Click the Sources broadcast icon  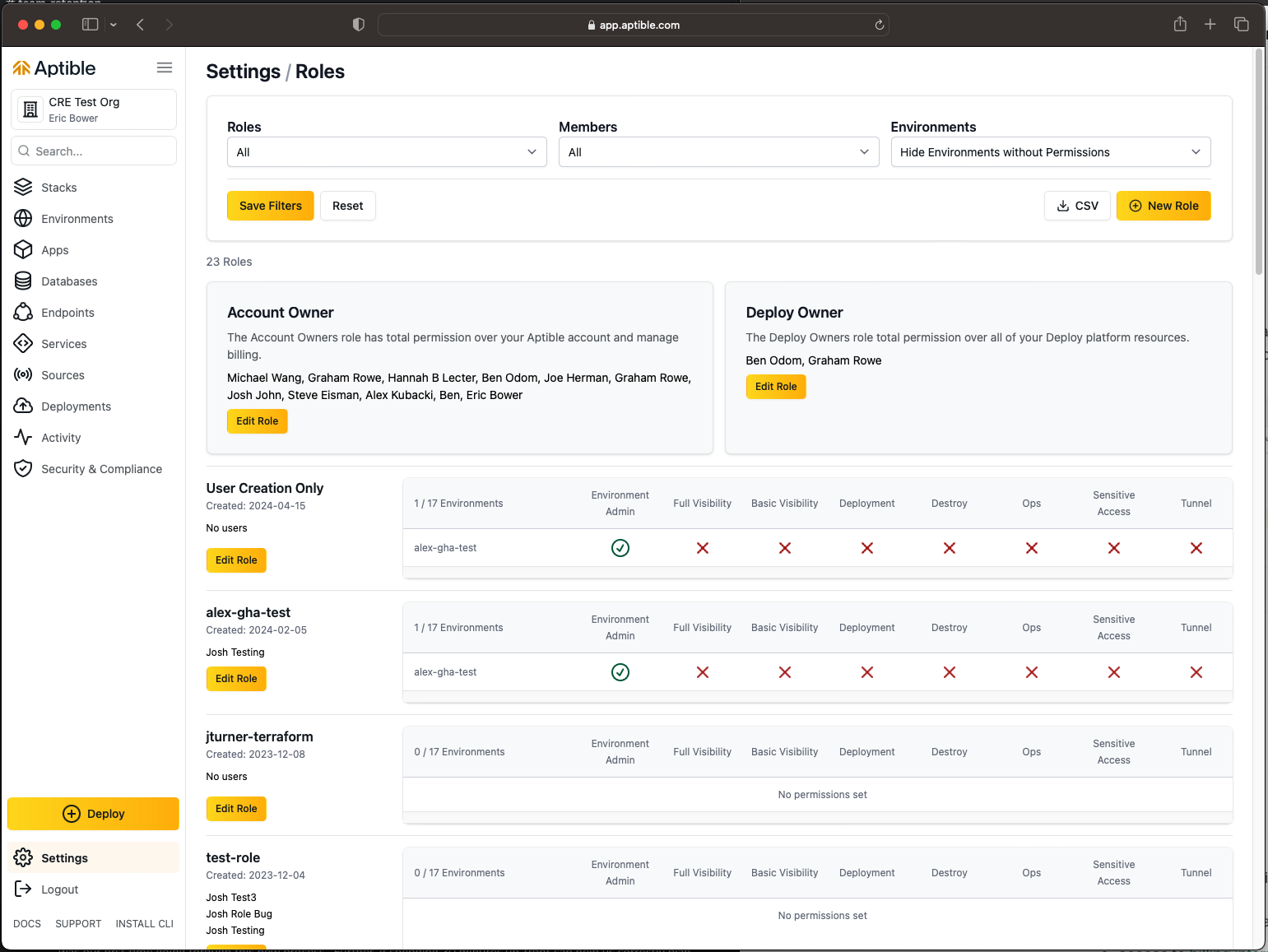23,375
